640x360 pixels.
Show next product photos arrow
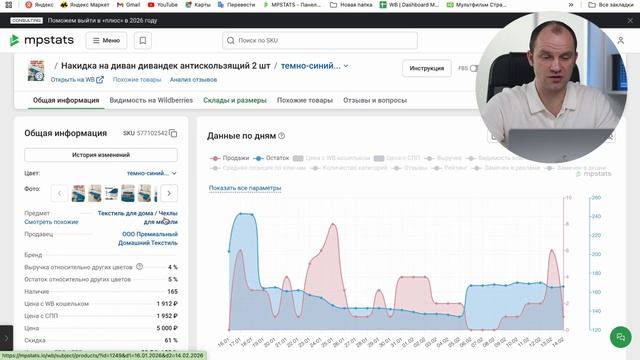[x=169, y=193]
